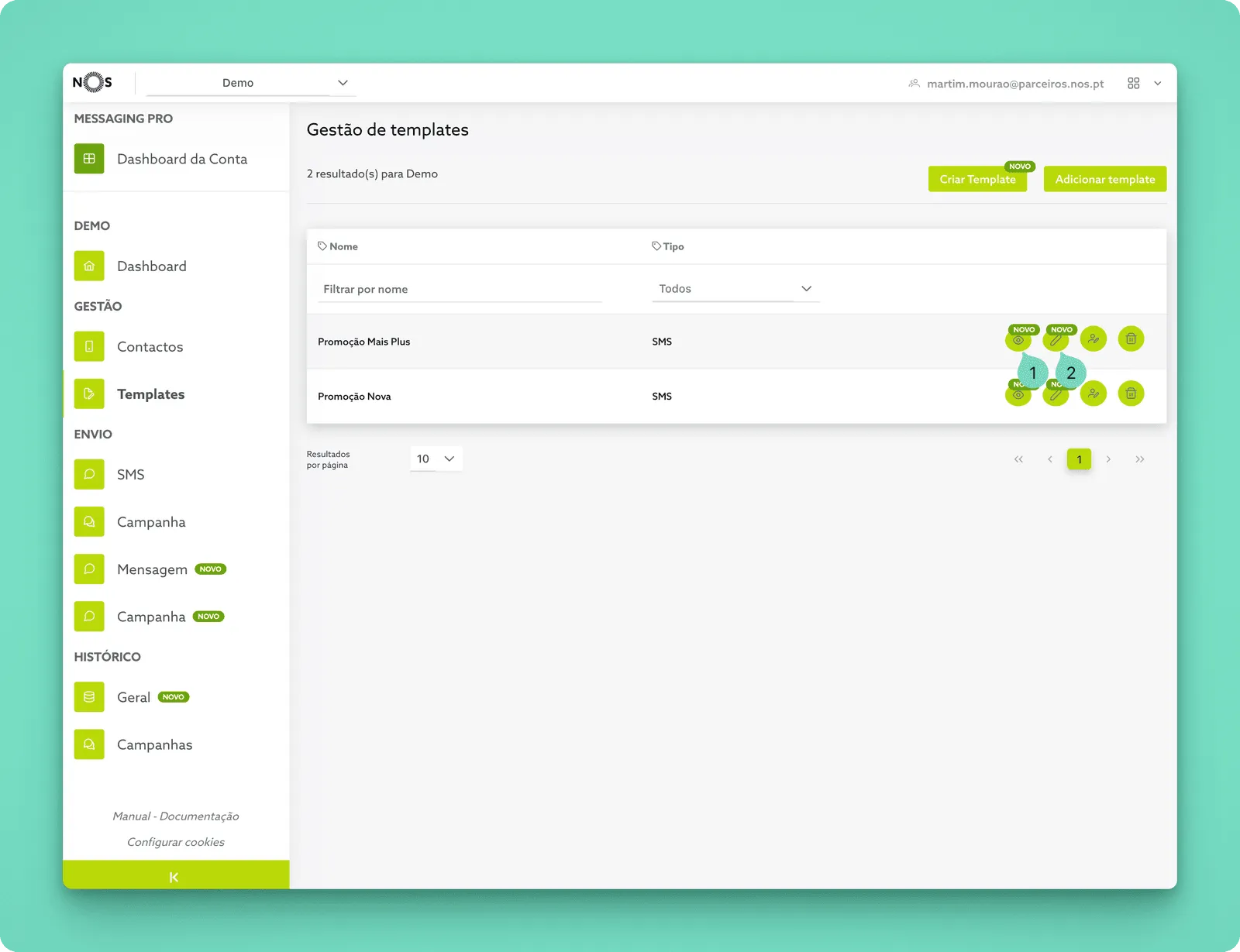
Task: View Promoção Nova with eye icon
Action: (x=1018, y=394)
